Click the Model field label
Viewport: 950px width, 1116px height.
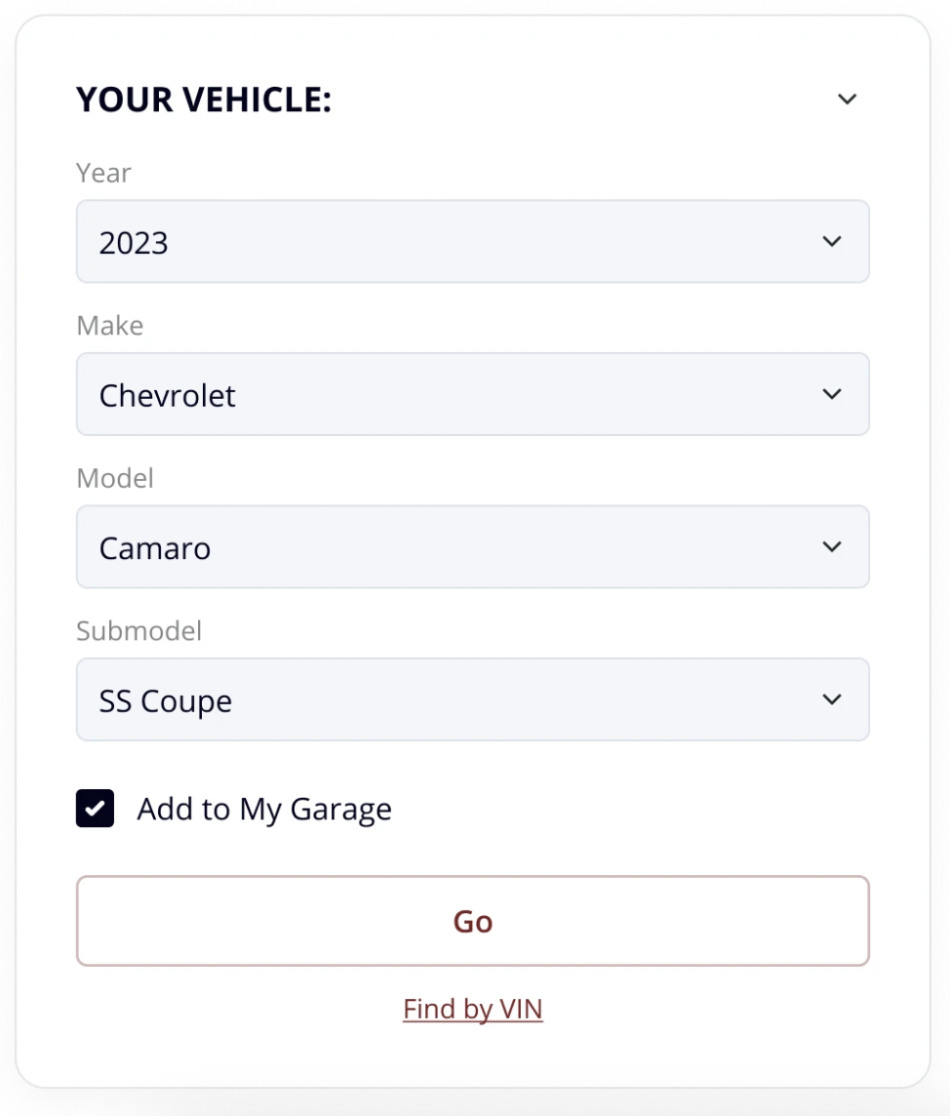115,479
